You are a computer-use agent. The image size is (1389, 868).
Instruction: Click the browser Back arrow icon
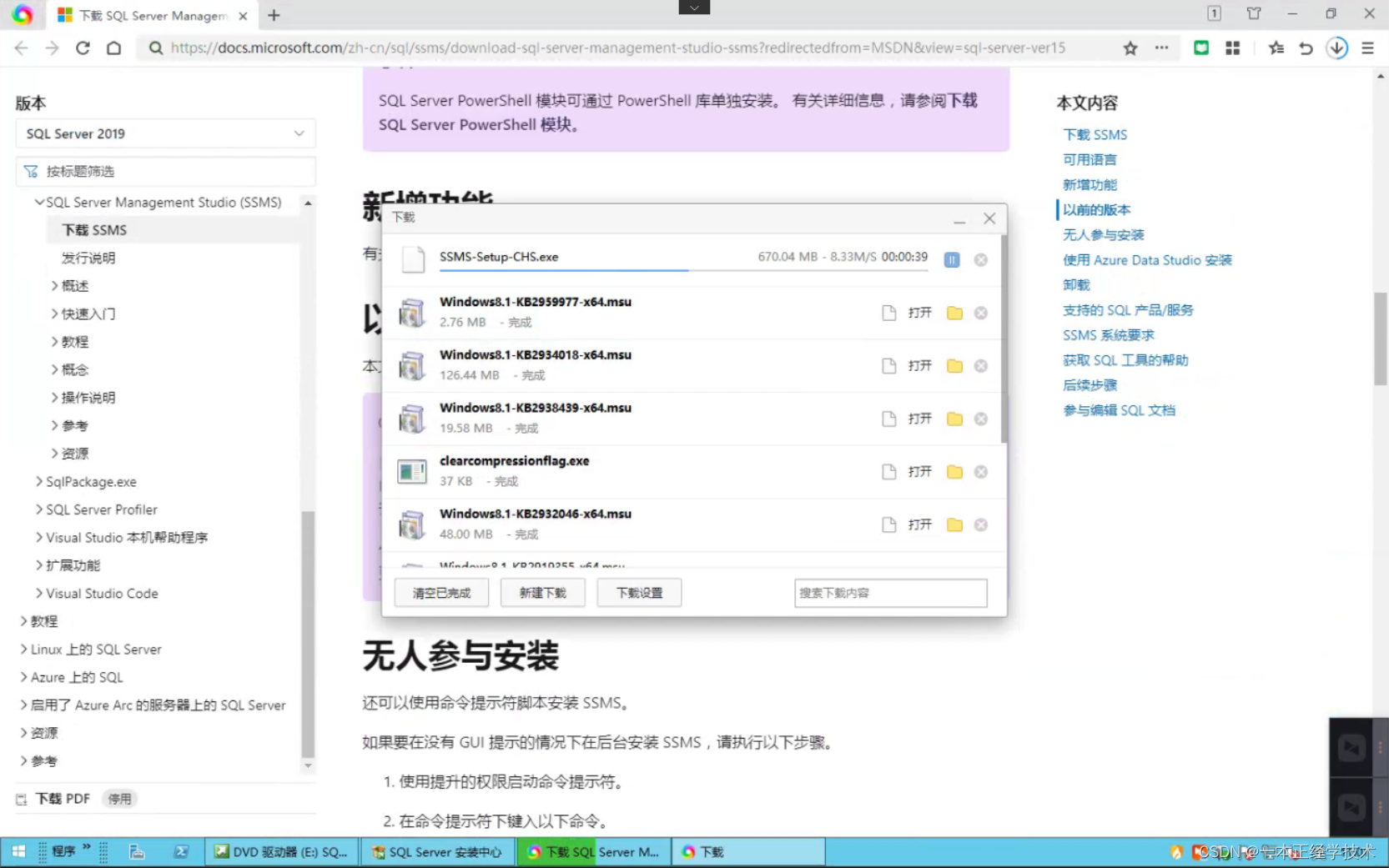[21, 48]
